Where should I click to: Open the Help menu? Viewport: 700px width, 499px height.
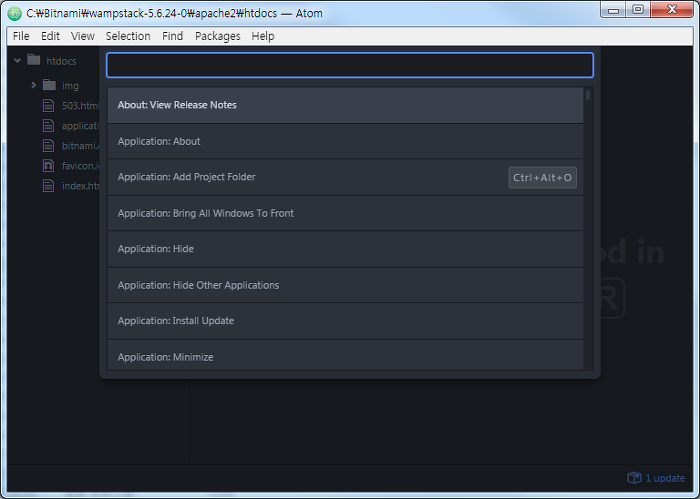(262, 36)
